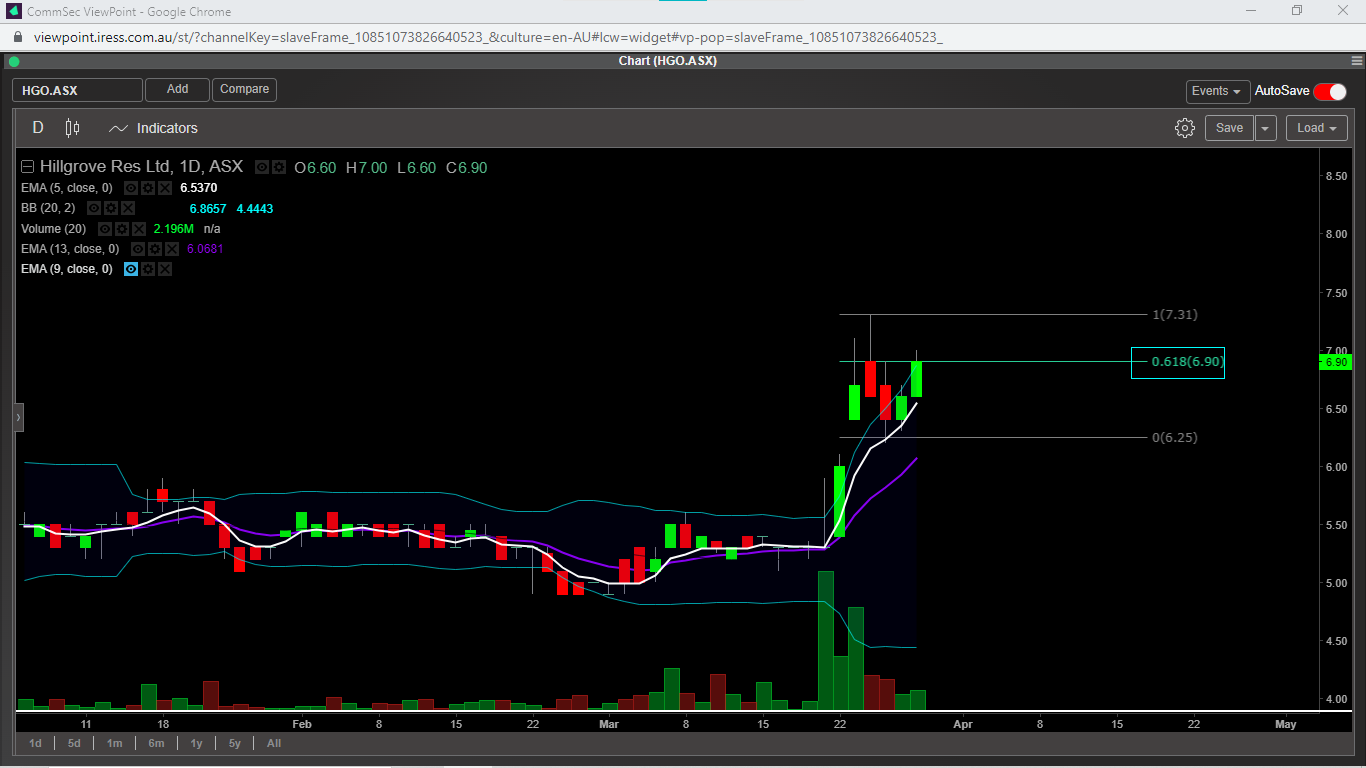Open settings for EMA (13, close, 0)

[x=156, y=249]
